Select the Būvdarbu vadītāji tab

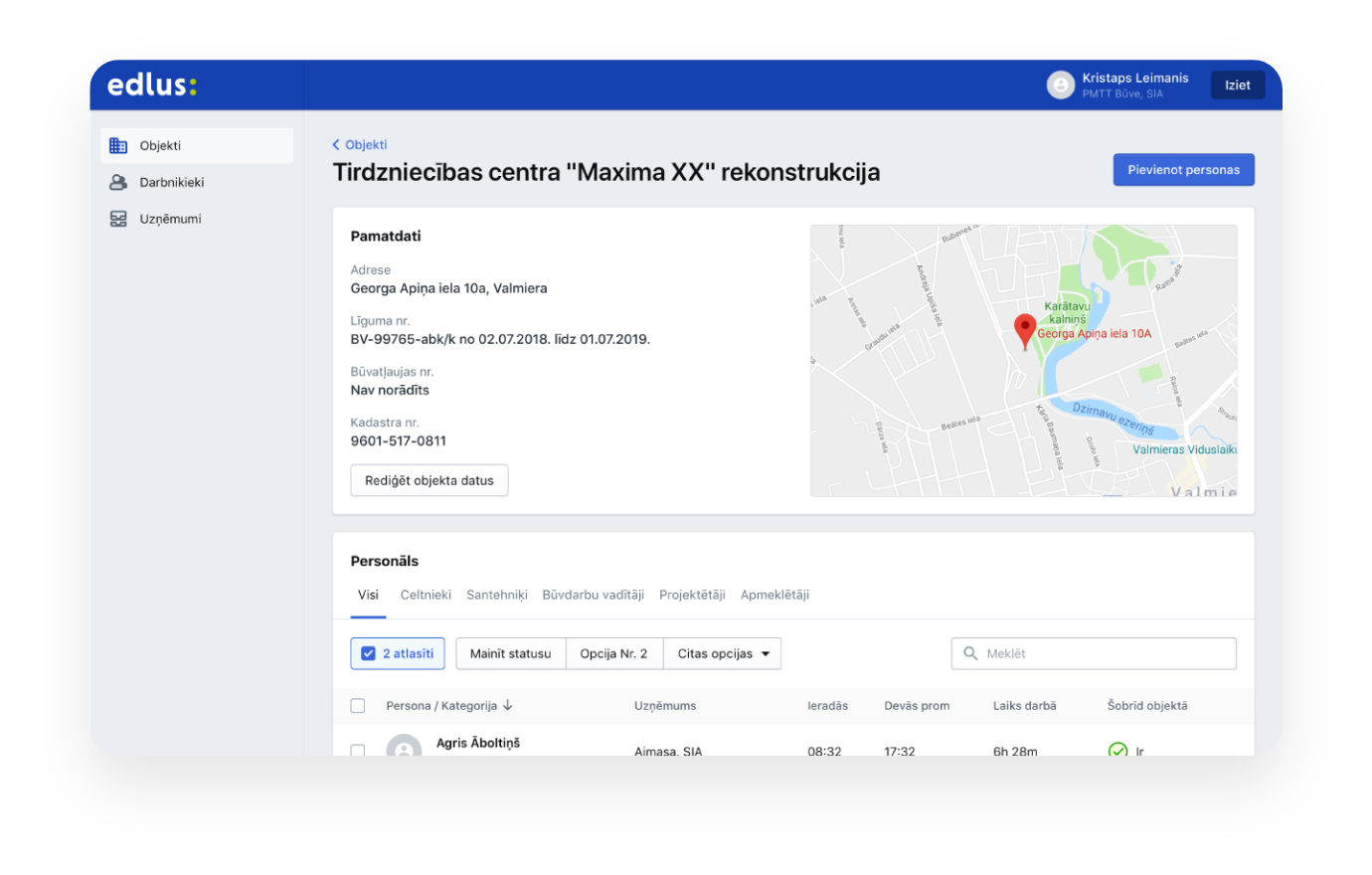click(594, 595)
